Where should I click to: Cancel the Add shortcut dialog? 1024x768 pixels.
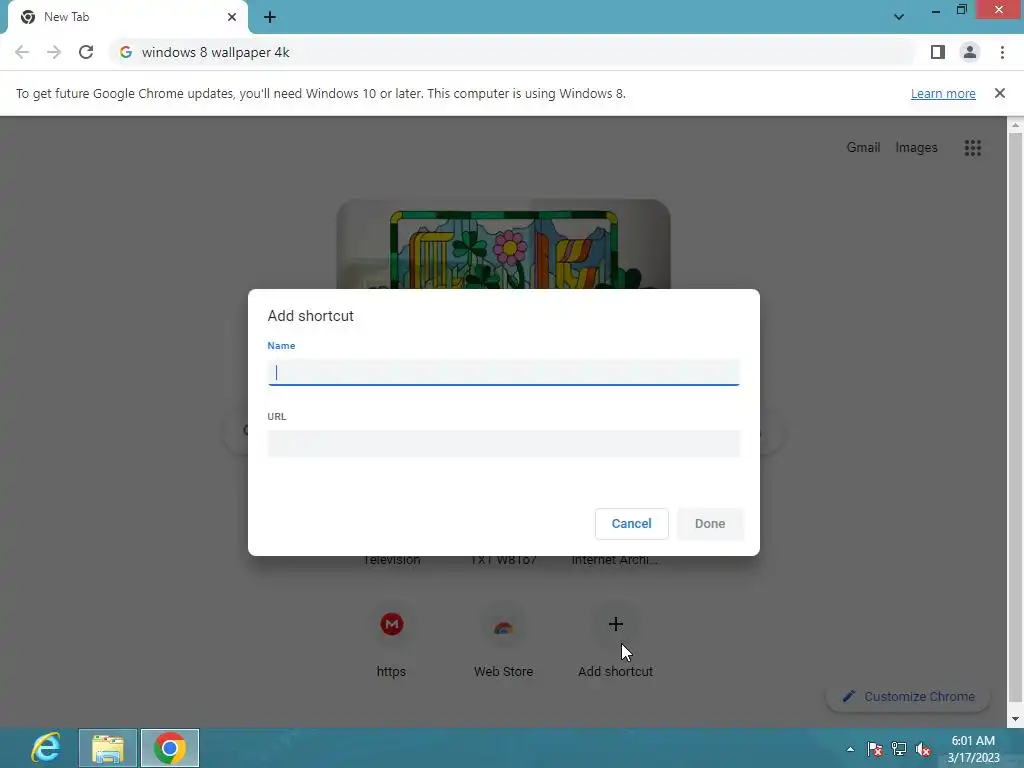(x=632, y=524)
